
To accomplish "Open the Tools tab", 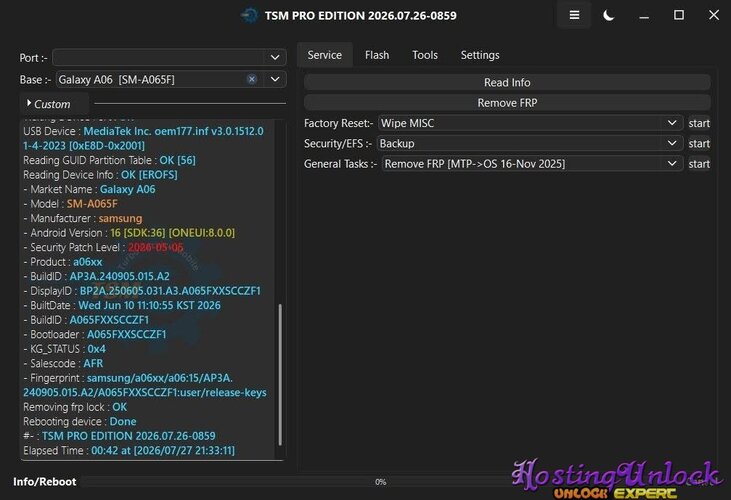I will [x=425, y=55].
